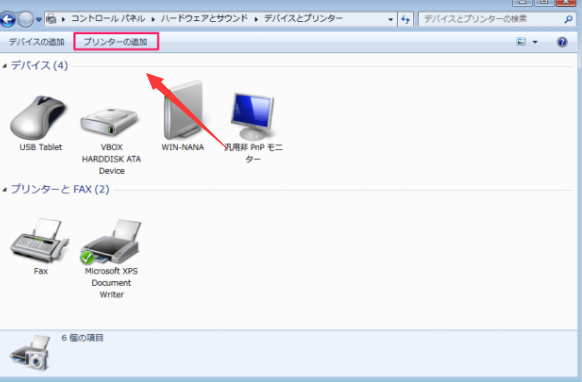The width and height of the screenshot is (582, 382).
Task: Click the refresh button beside address bar
Action: click(405, 19)
